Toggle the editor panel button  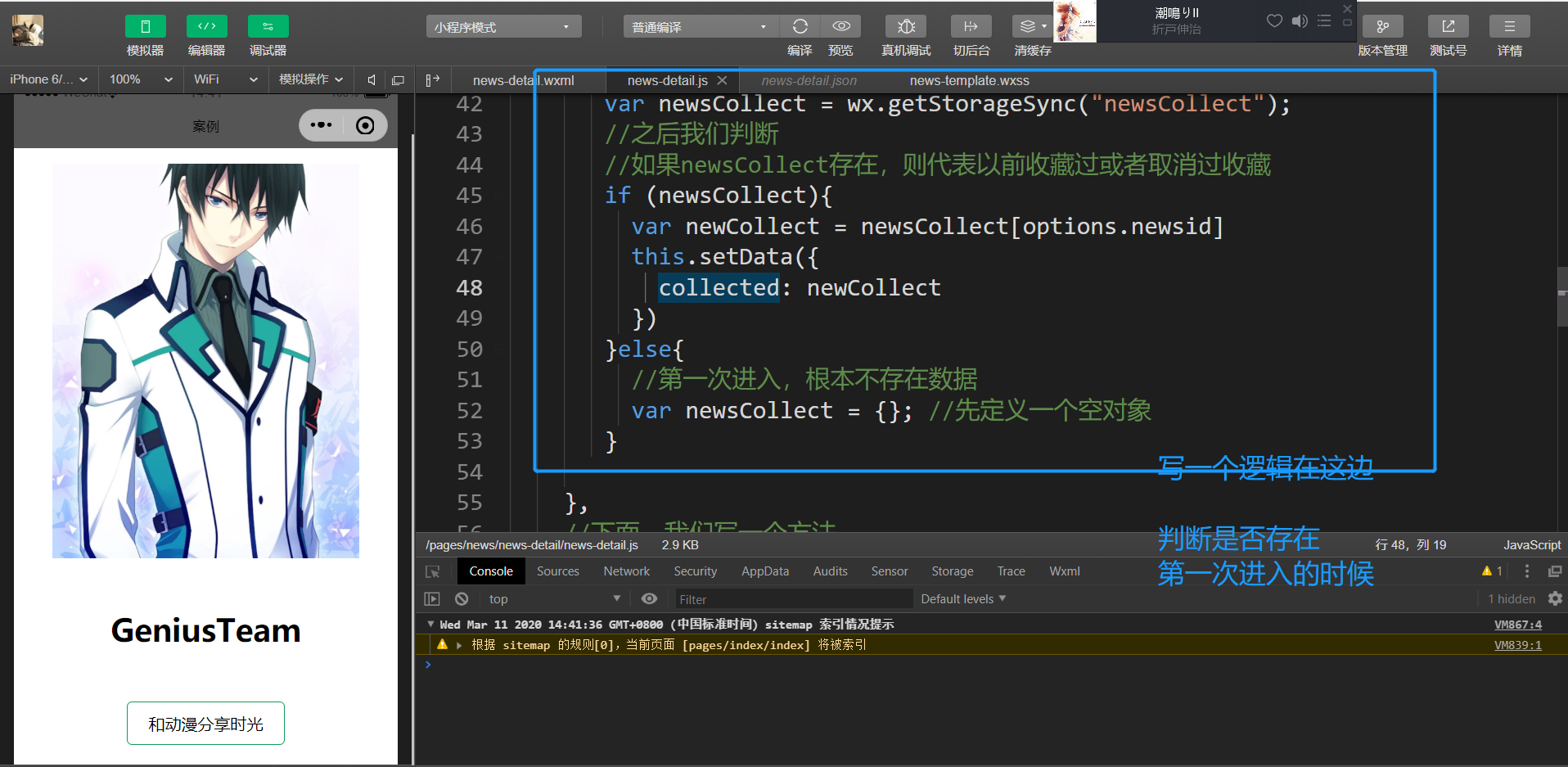[206, 27]
